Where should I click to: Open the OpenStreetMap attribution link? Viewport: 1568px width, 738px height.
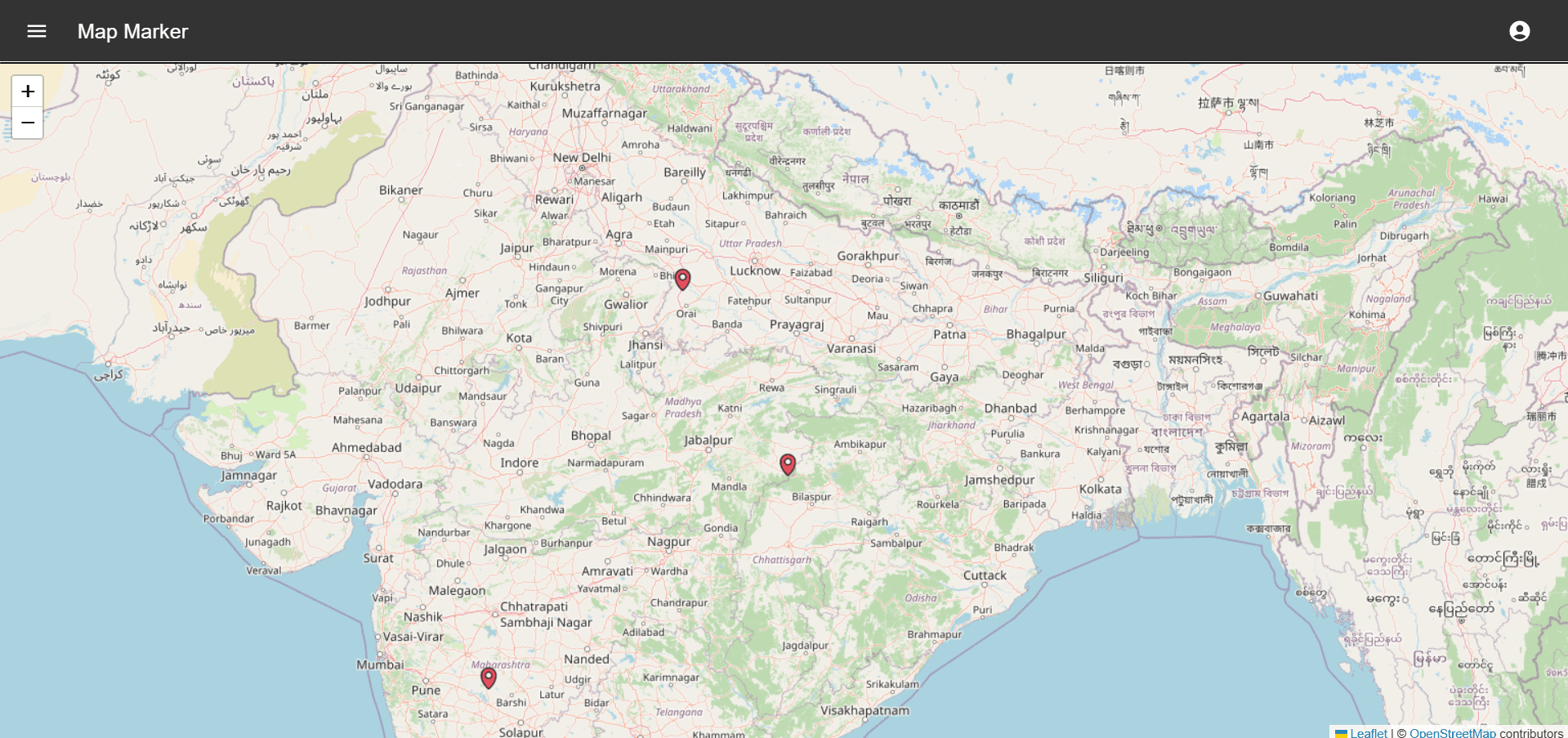1452,732
